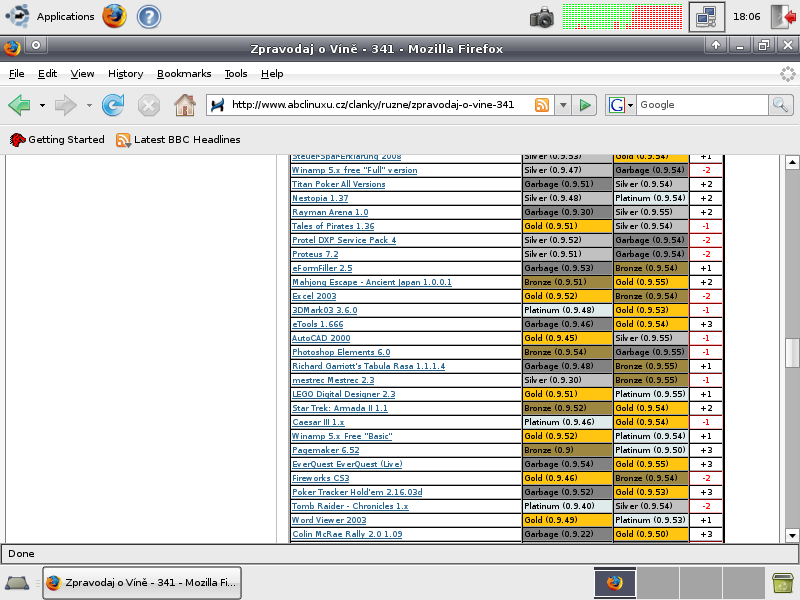This screenshot has height=600, width=800.
Task: Click the search magnifier icon
Action: 781,105
